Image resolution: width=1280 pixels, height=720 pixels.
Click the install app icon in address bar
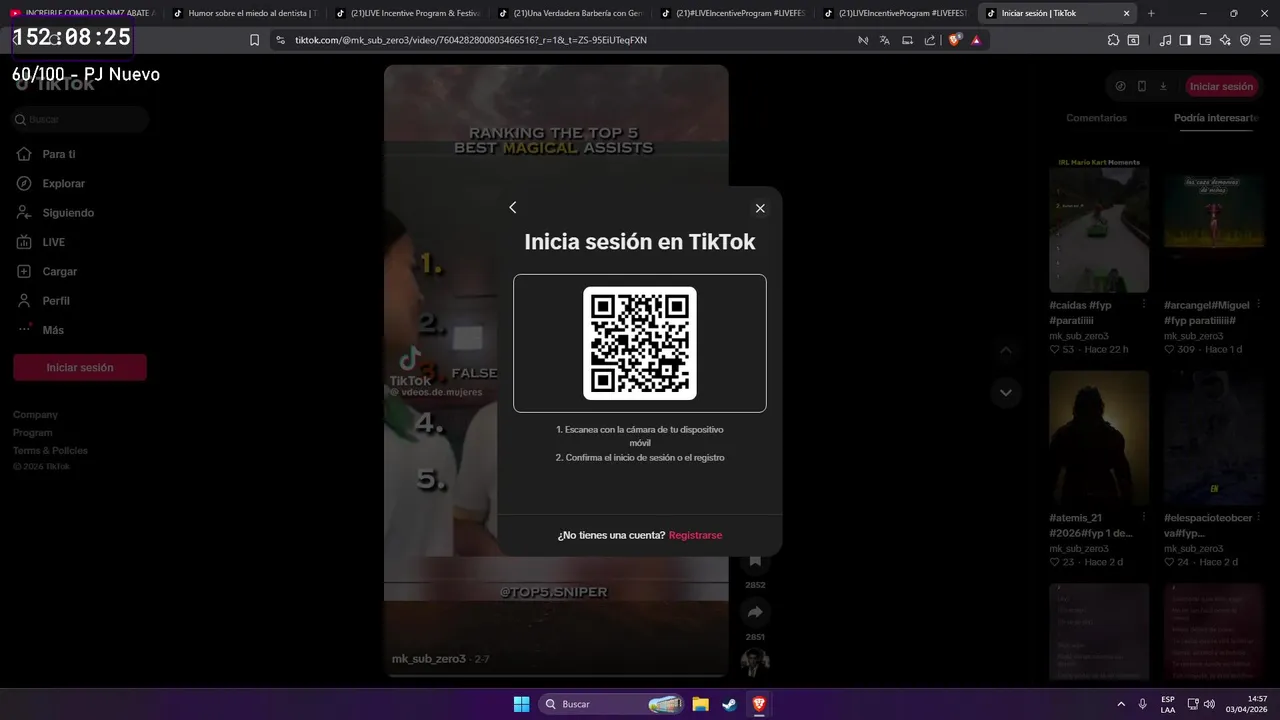pyautogui.click(x=908, y=40)
